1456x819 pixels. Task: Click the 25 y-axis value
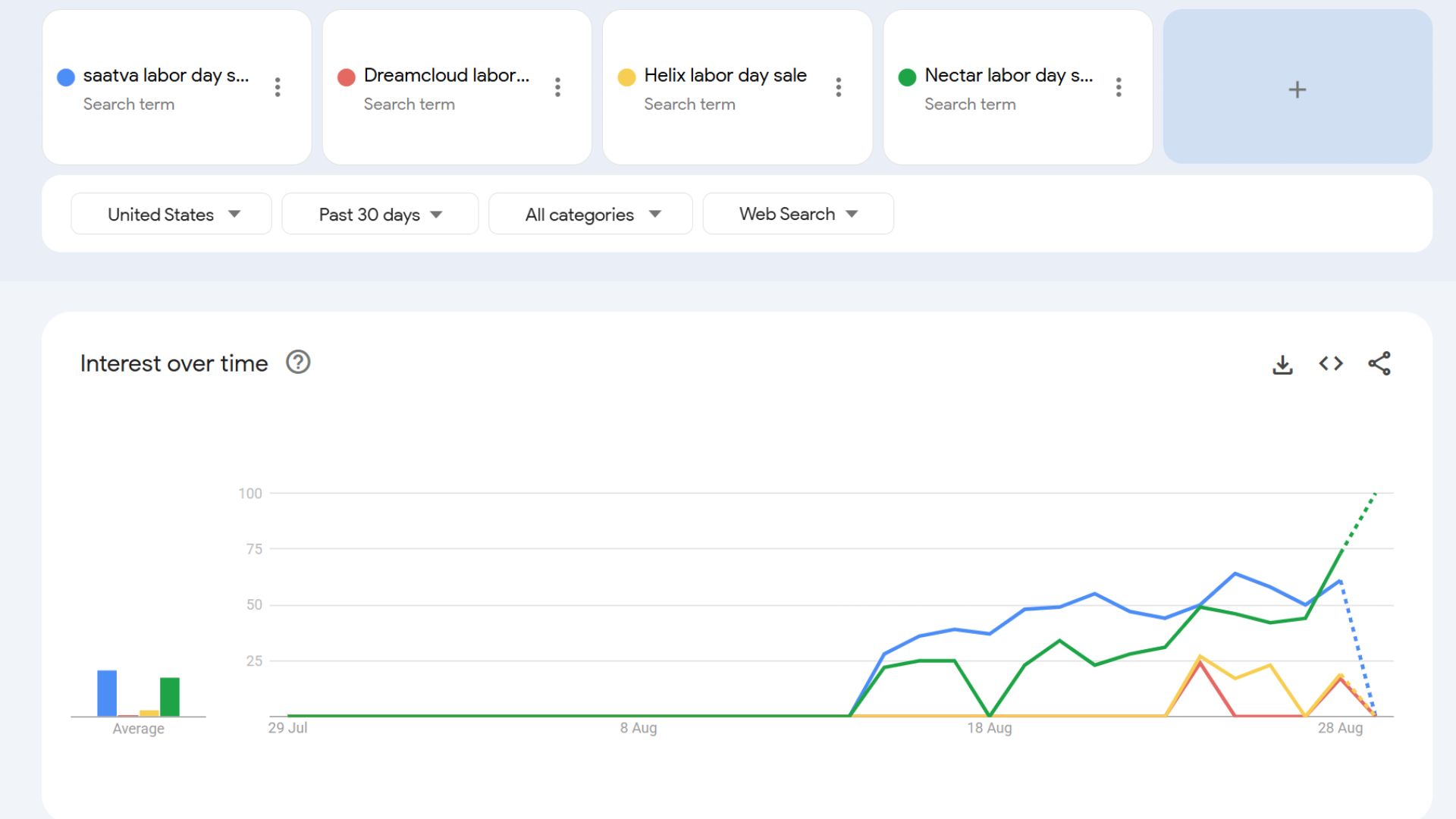coord(254,661)
